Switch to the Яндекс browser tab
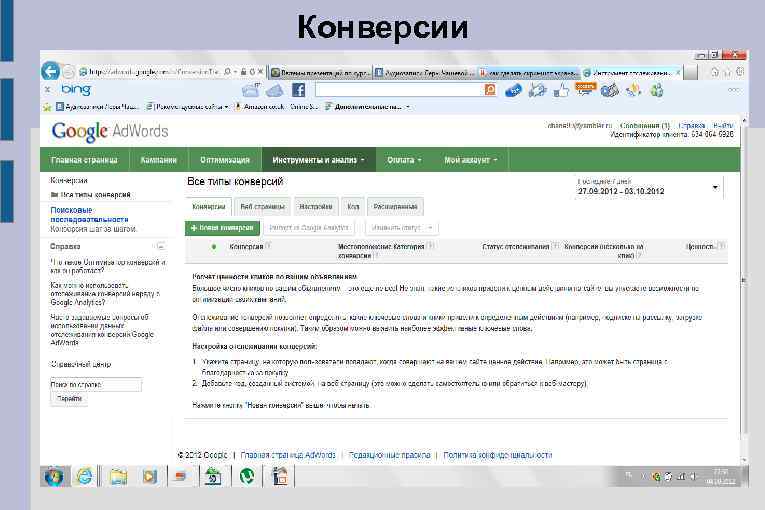Screen dimensions: 765x510 pos(527,73)
